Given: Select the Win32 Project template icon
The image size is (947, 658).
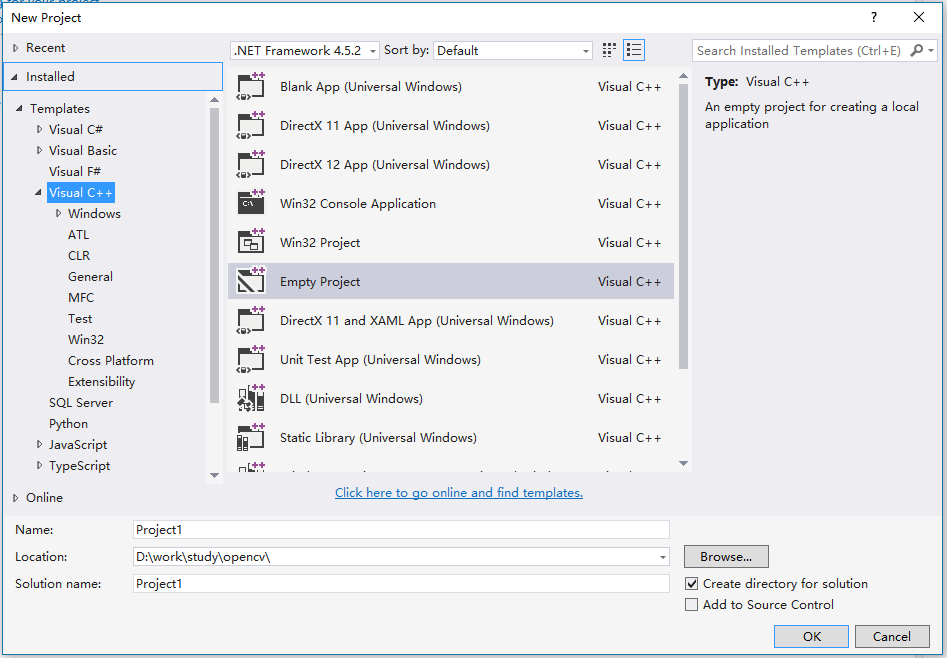Looking at the screenshot, I should pyautogui.click(x=251, y=242).
